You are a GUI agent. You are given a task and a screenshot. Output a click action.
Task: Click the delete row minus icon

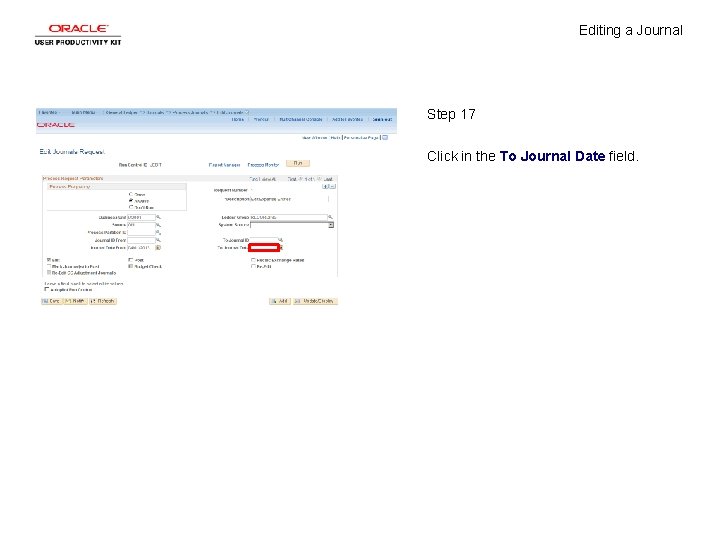(x=332, y=186)
